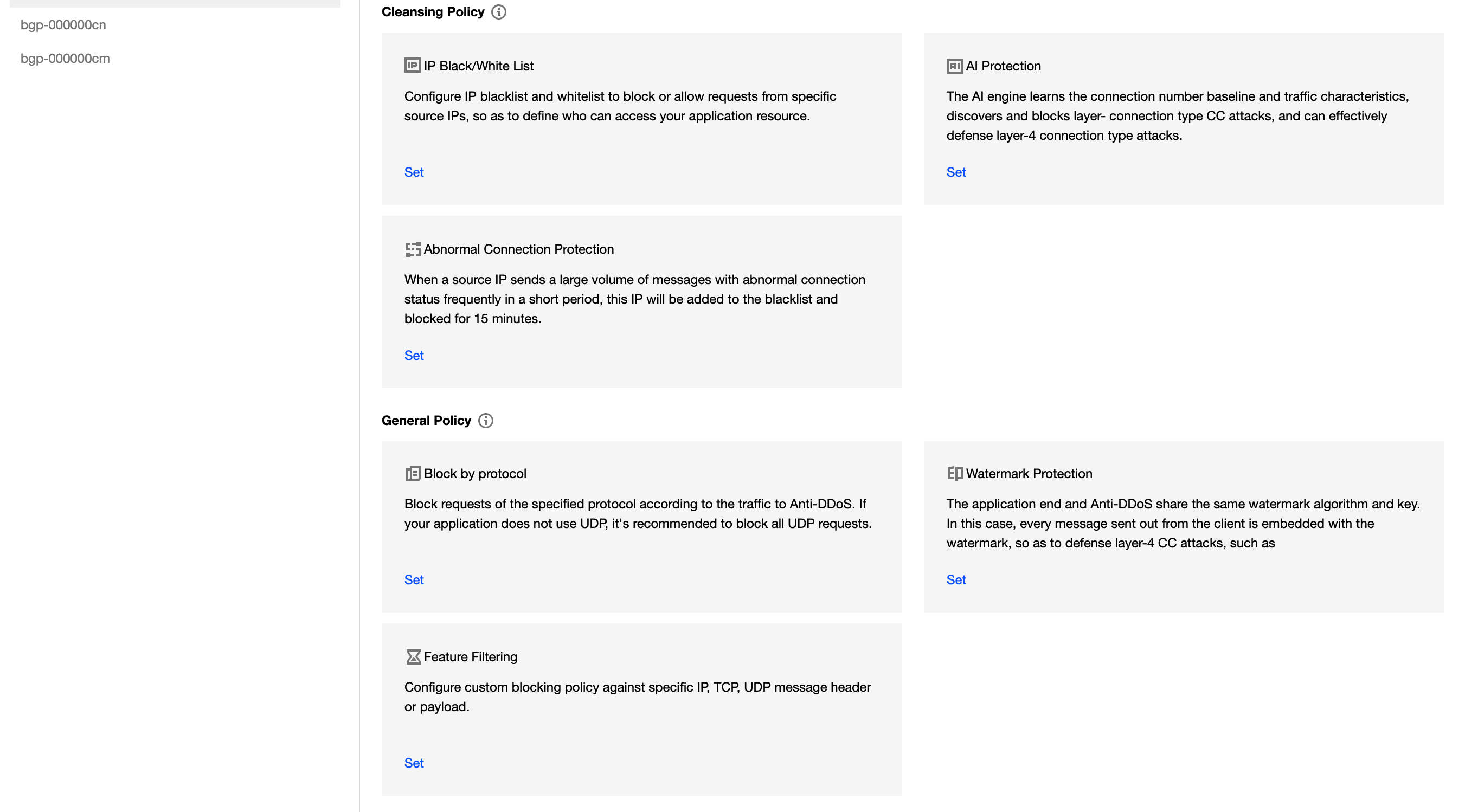Select instance bgp-000000cn in sidebar

click(63, 25)
